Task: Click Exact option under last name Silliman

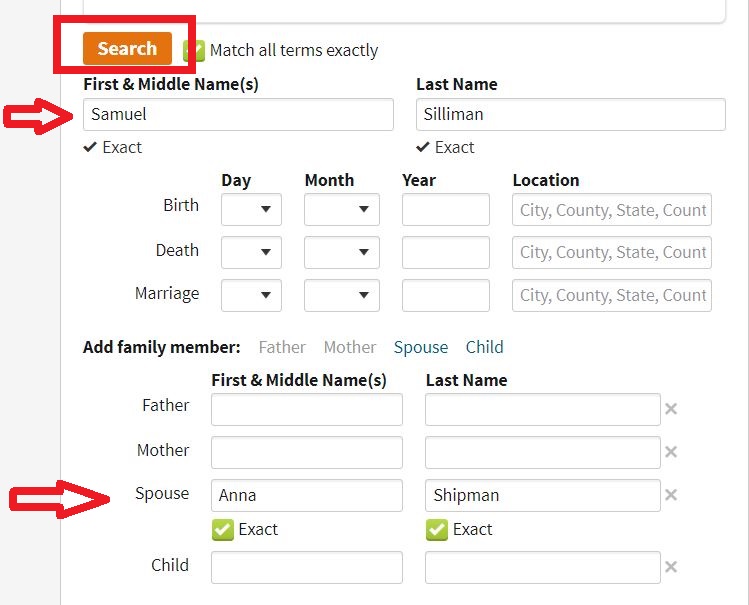Action: pyautogui.click(x=445, y=147)
